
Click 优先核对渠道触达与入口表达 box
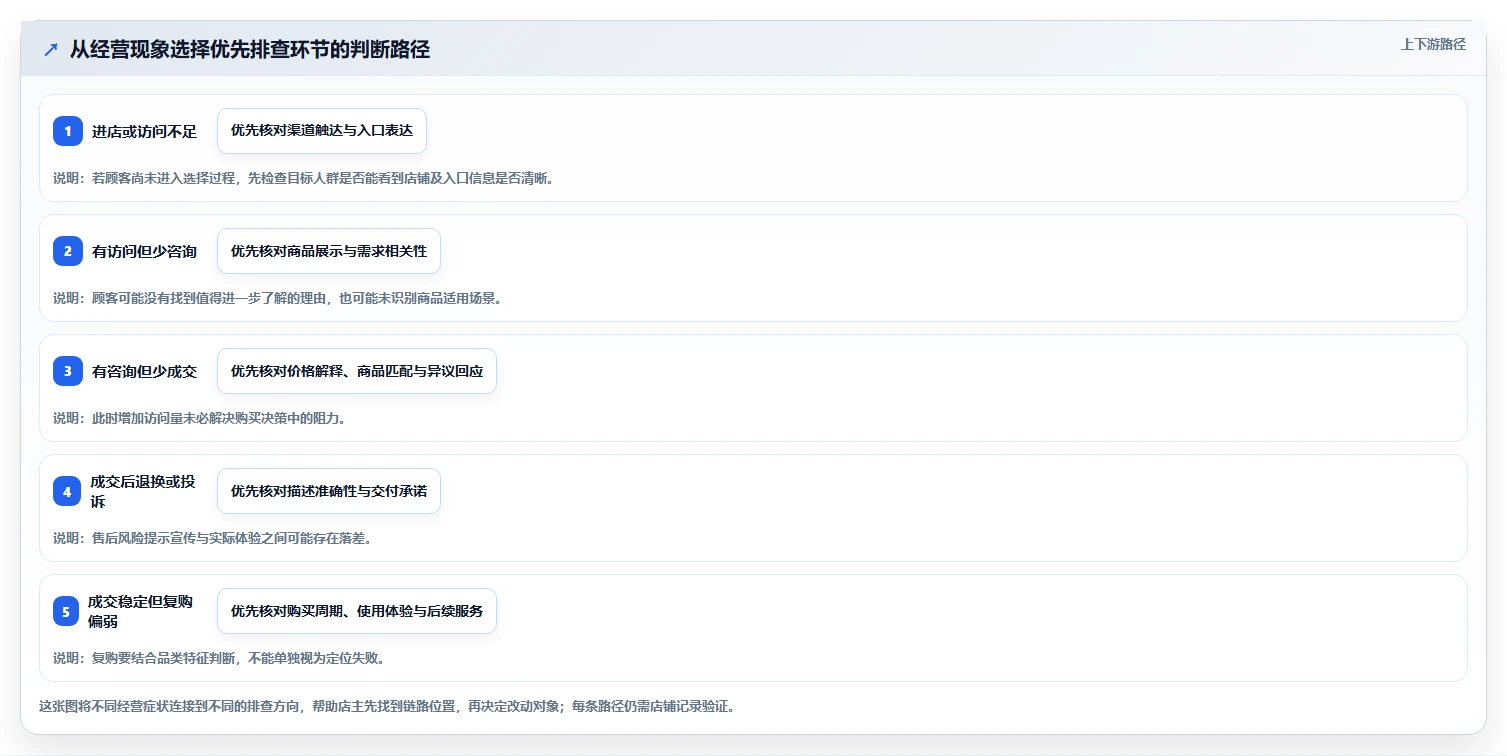point(322,131)
